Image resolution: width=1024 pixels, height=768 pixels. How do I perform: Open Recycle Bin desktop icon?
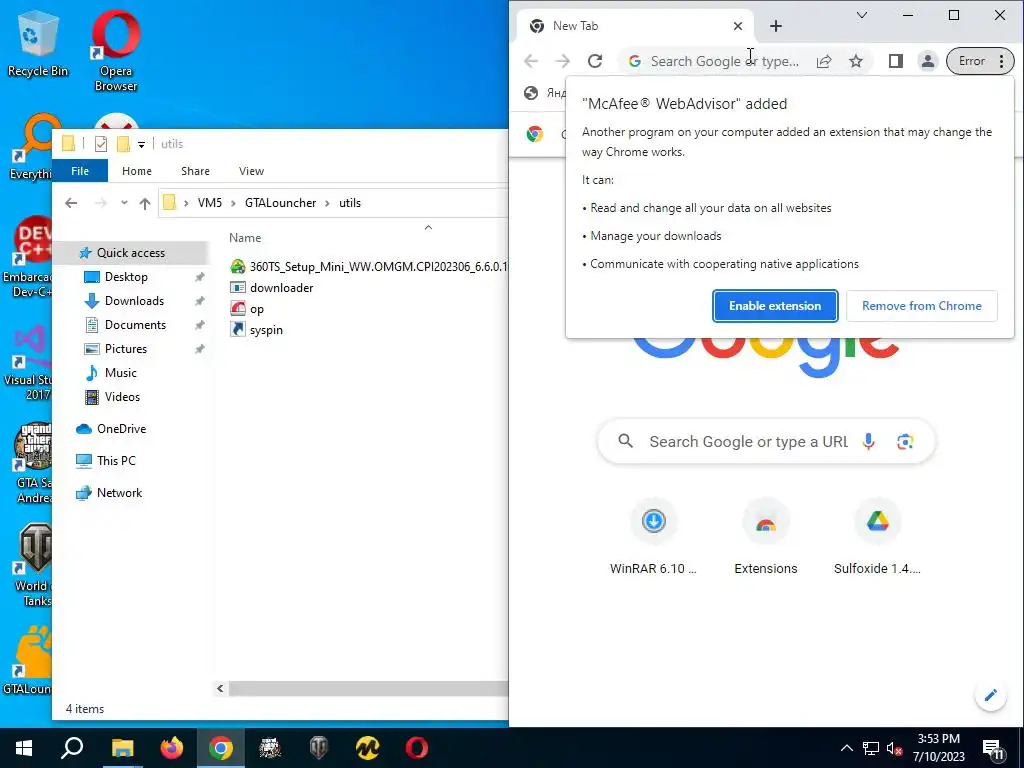click(x=38, y=44)
